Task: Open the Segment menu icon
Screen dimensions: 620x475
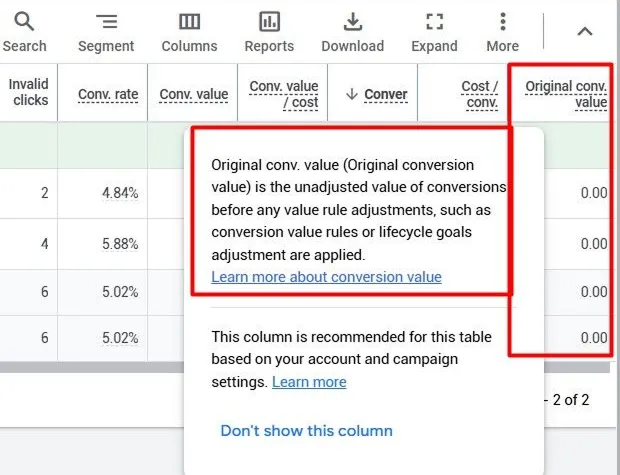Action: [106, 21]
